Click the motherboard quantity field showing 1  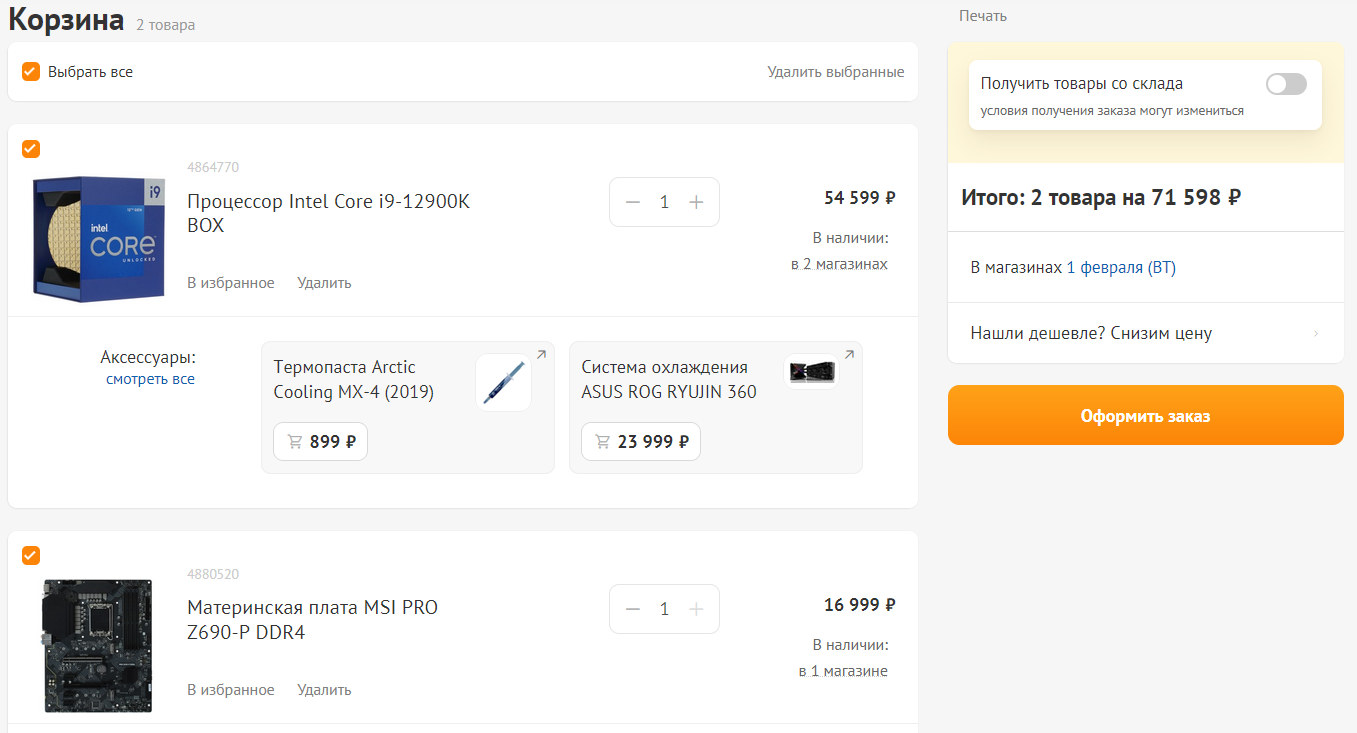click(664, 609)
